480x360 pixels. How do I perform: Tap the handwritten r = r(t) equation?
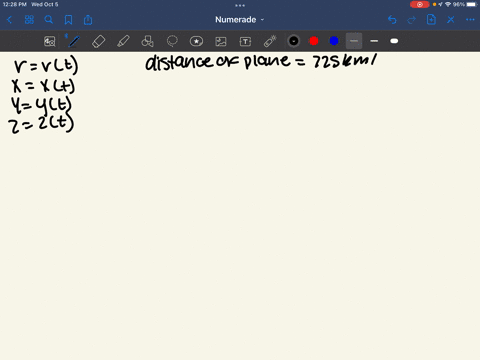pos(46,66)
